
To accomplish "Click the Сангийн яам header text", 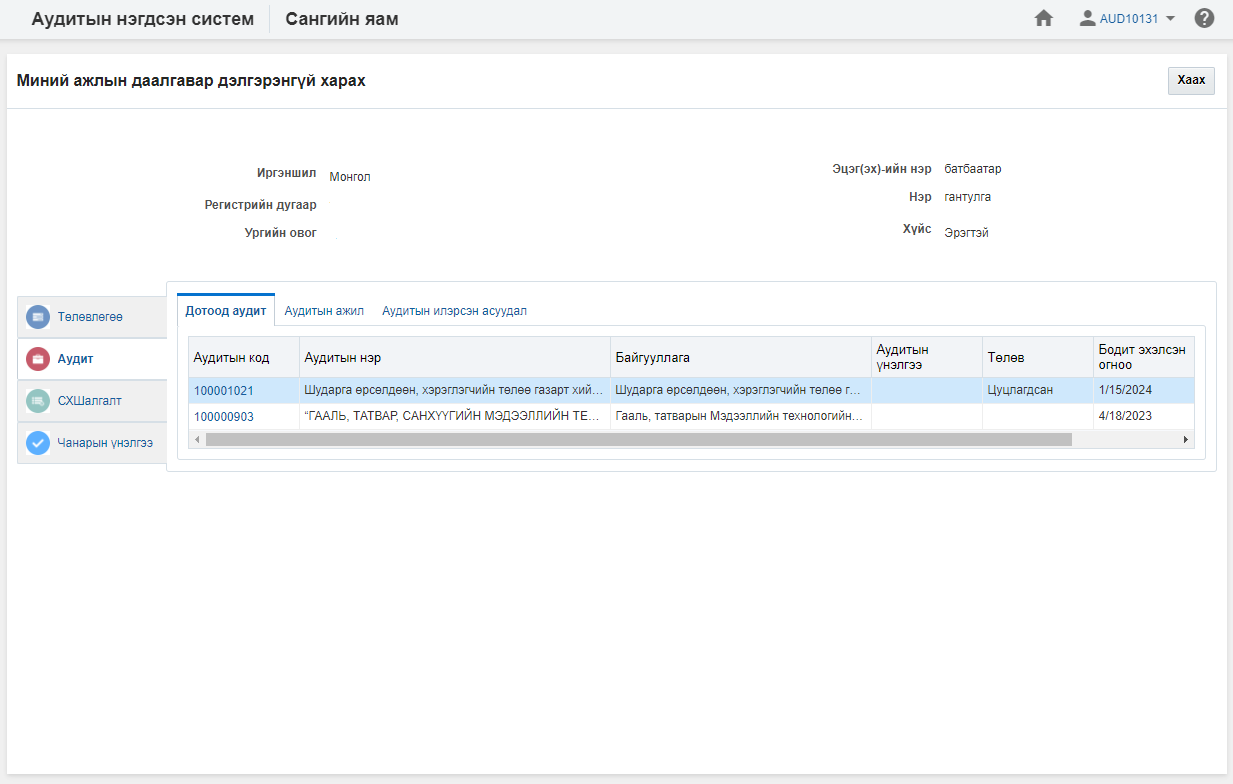I will (x=342, y=19).
